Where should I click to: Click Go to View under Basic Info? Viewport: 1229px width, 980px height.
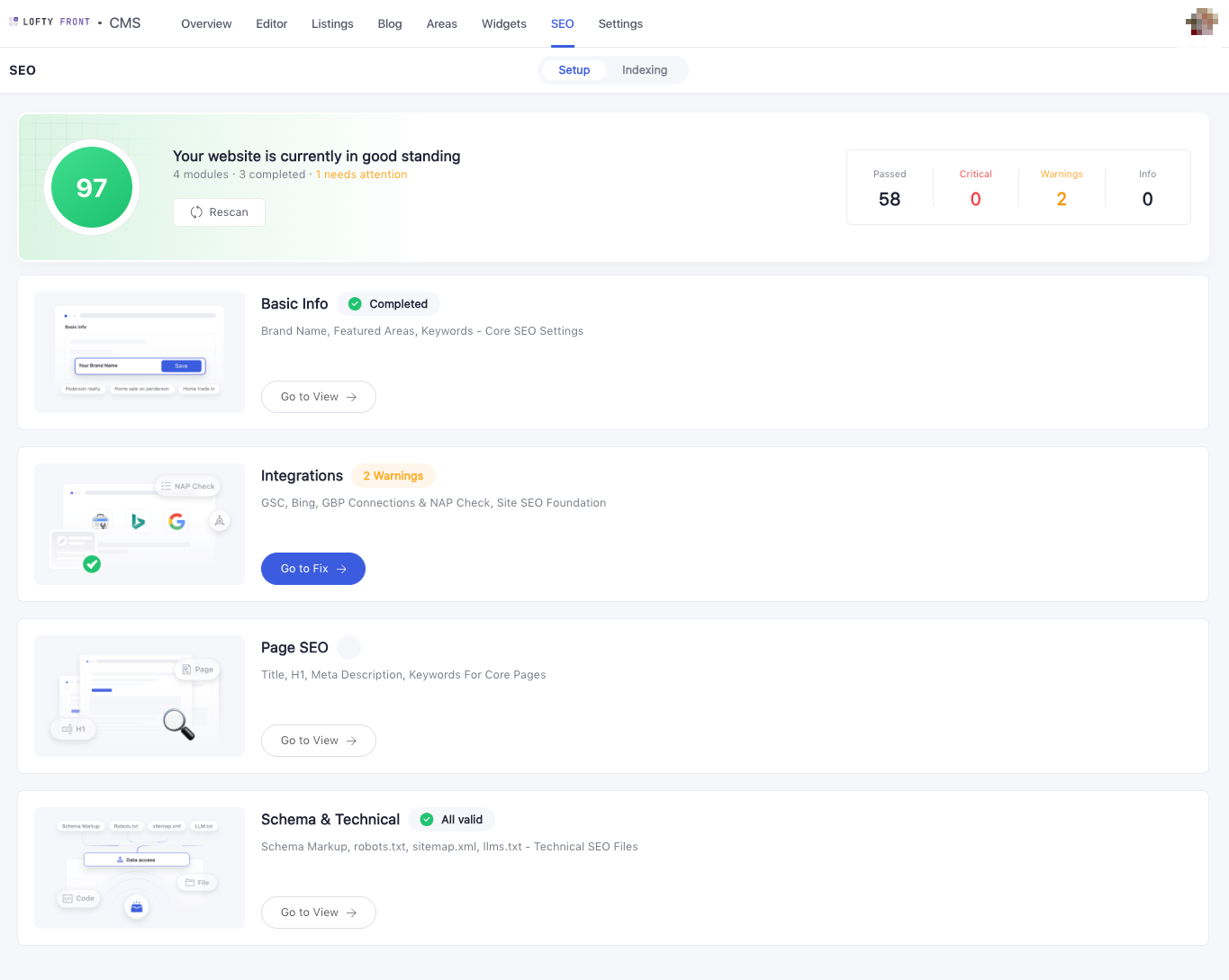319,397
